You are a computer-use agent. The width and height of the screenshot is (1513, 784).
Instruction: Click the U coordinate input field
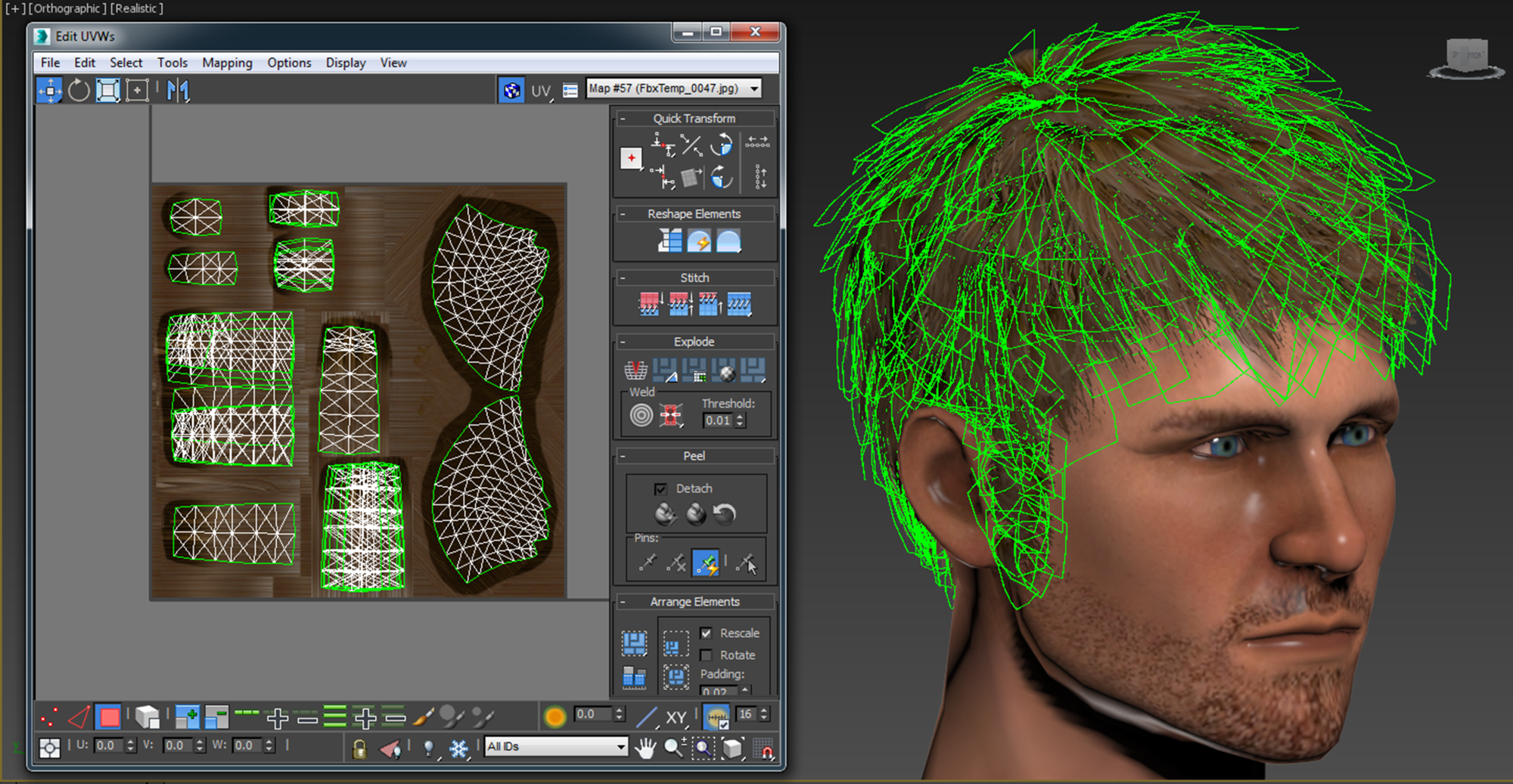(109, 745)
